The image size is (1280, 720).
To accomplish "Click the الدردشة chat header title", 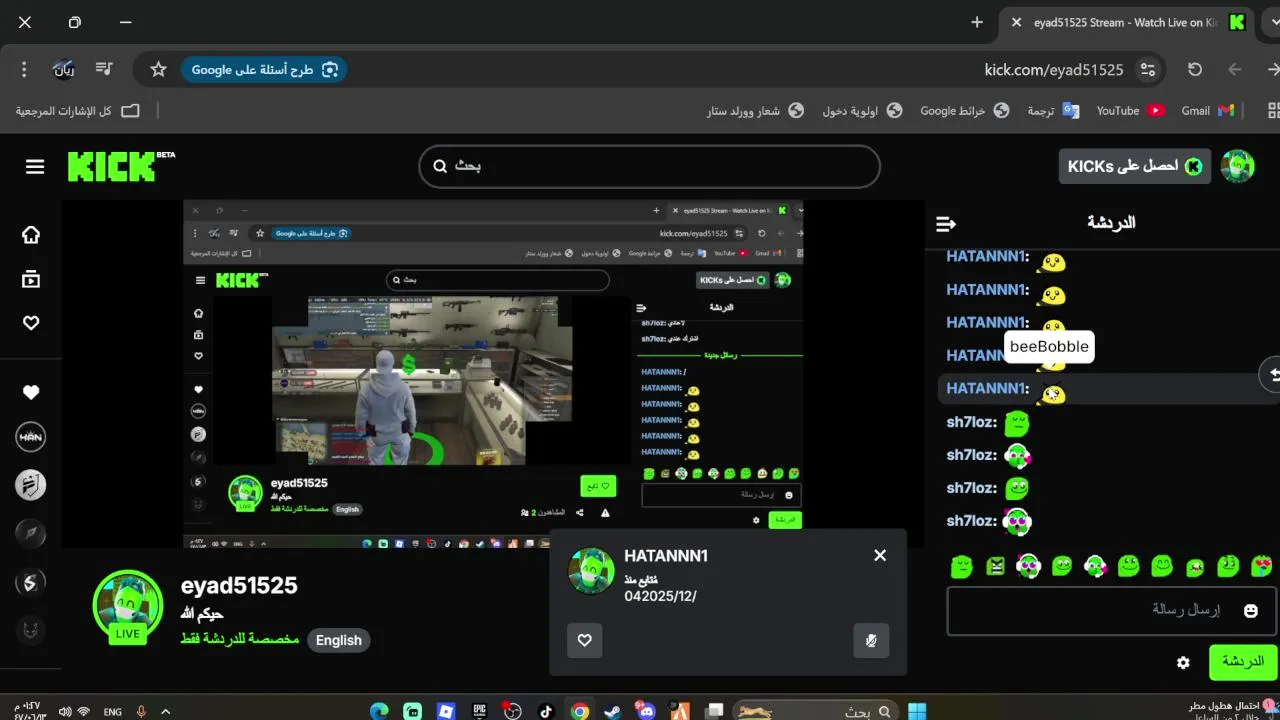I will click(1111, 222).
